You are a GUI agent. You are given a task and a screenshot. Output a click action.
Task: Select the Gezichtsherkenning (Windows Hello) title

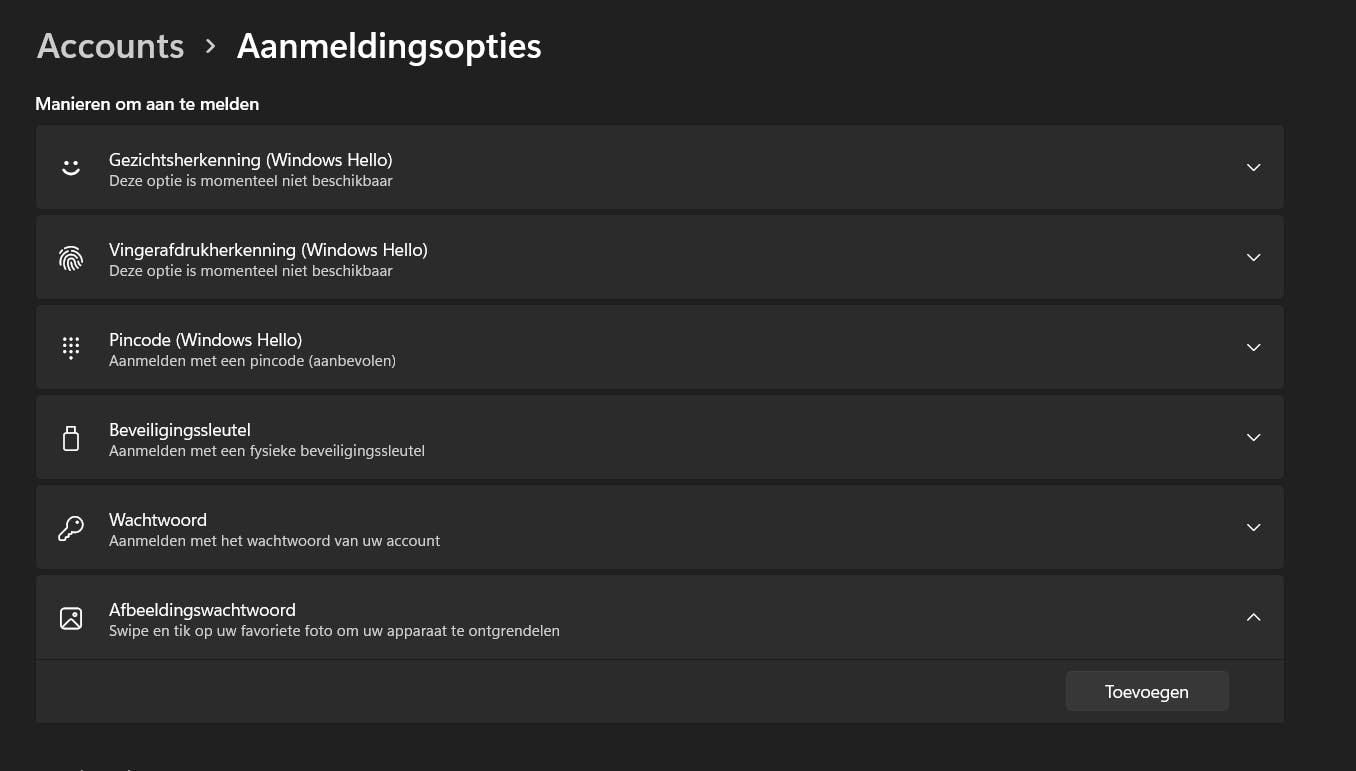point(250,160)
